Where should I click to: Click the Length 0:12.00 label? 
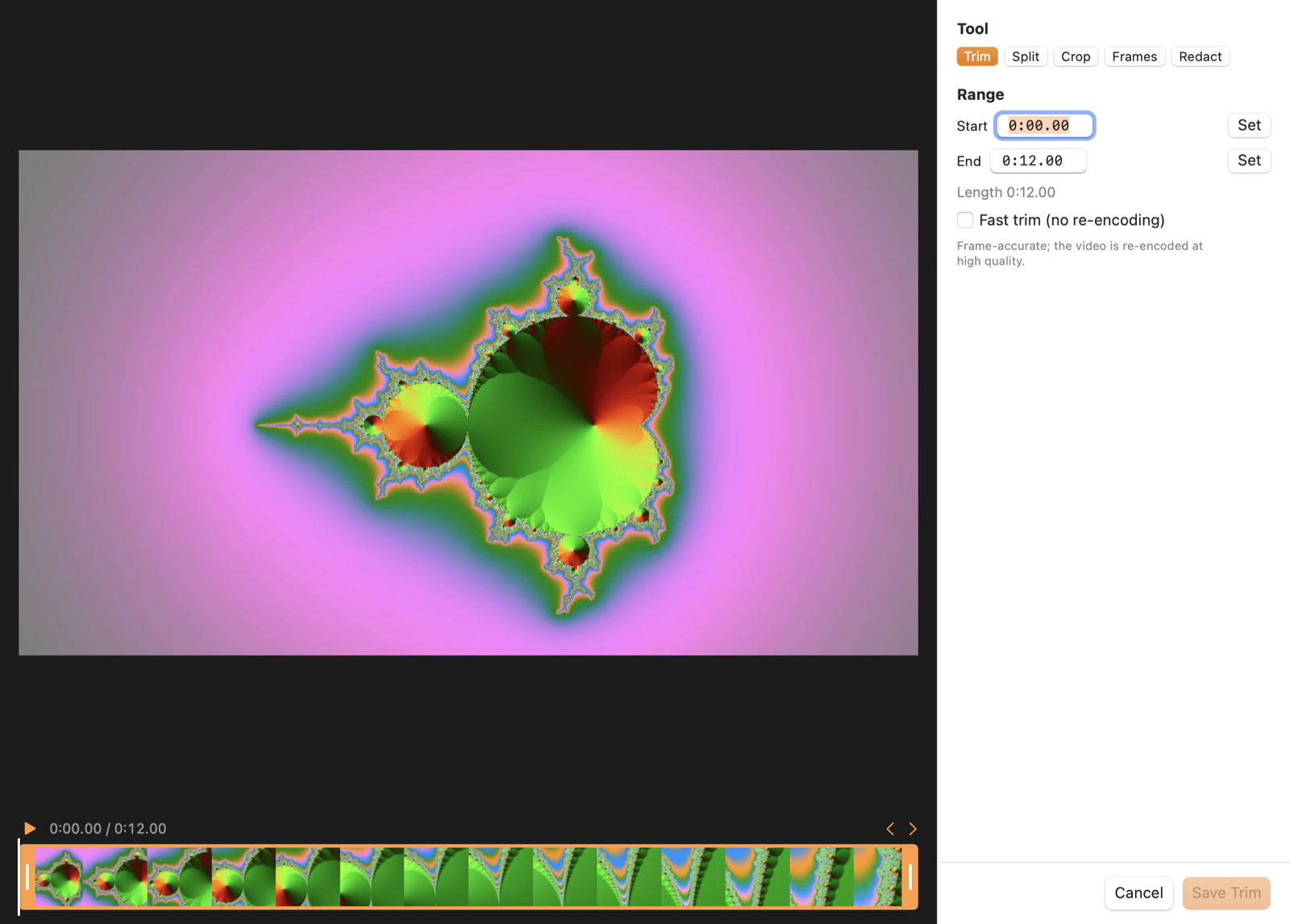coord(1006,192)
